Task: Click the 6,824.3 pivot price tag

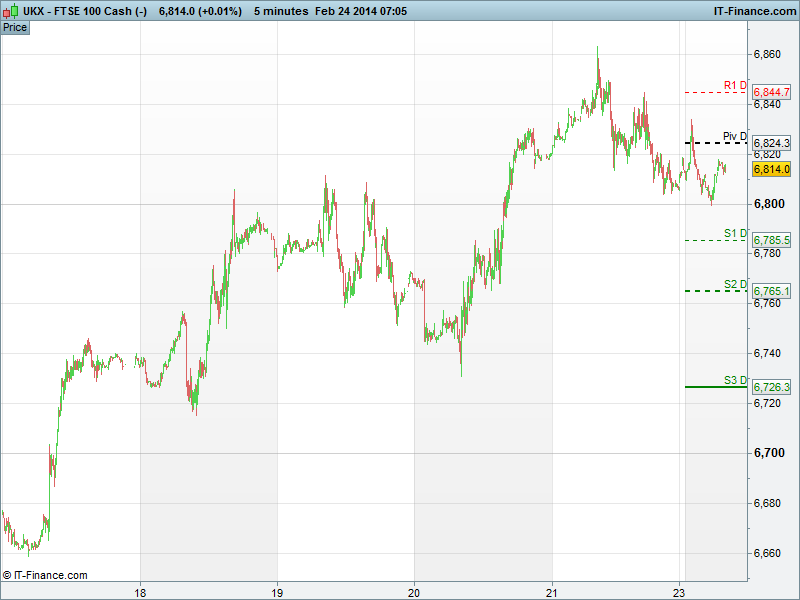Action: 772,143
